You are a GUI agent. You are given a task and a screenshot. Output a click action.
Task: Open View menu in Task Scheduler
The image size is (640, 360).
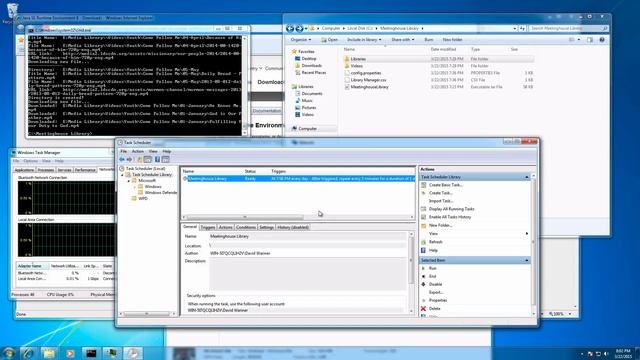153,151
